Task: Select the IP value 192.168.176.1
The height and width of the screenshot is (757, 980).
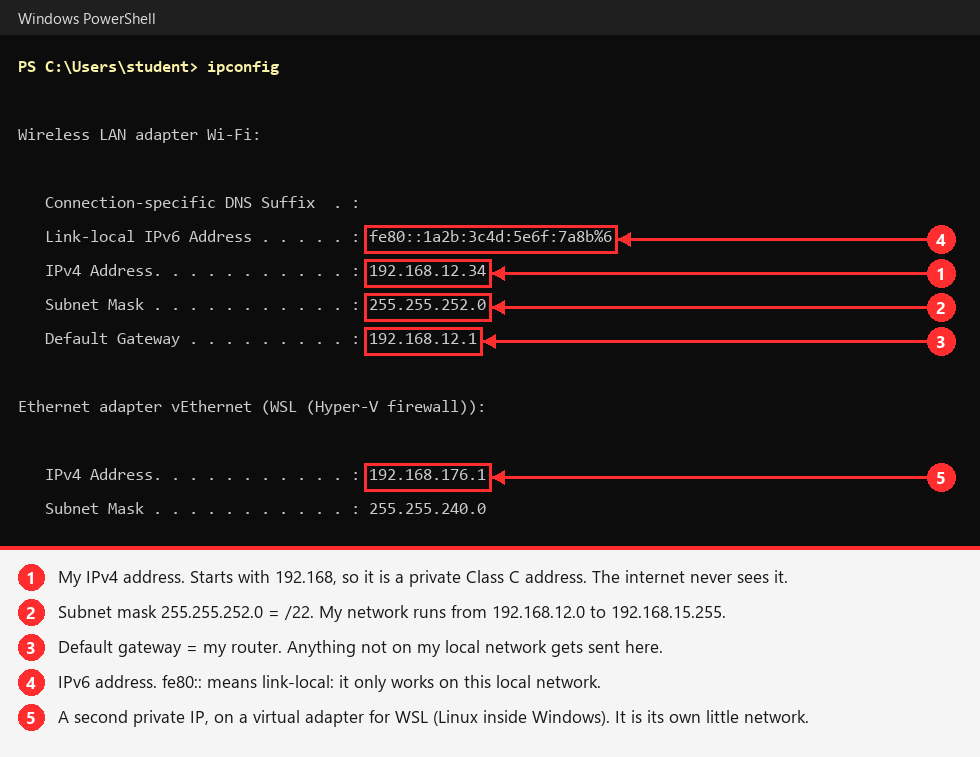Action: coord(428,475)
